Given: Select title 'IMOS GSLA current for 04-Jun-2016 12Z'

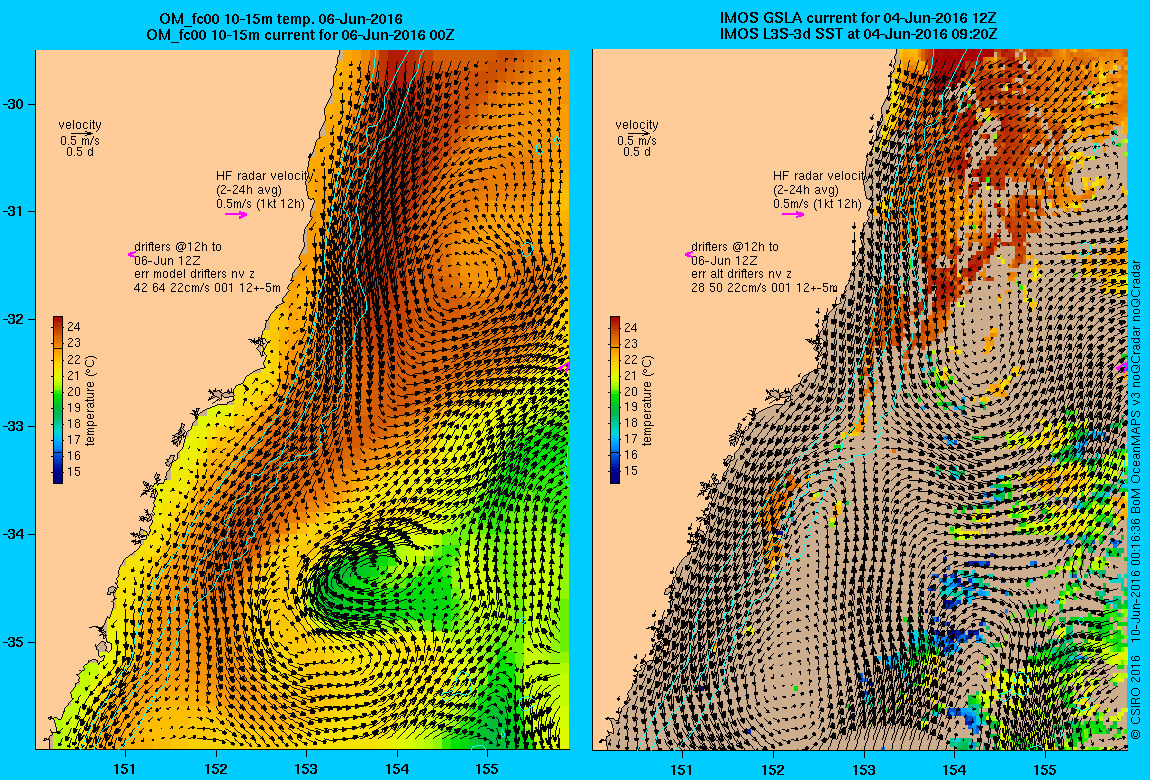Looking at the screenshot, I should click(859, 19).
